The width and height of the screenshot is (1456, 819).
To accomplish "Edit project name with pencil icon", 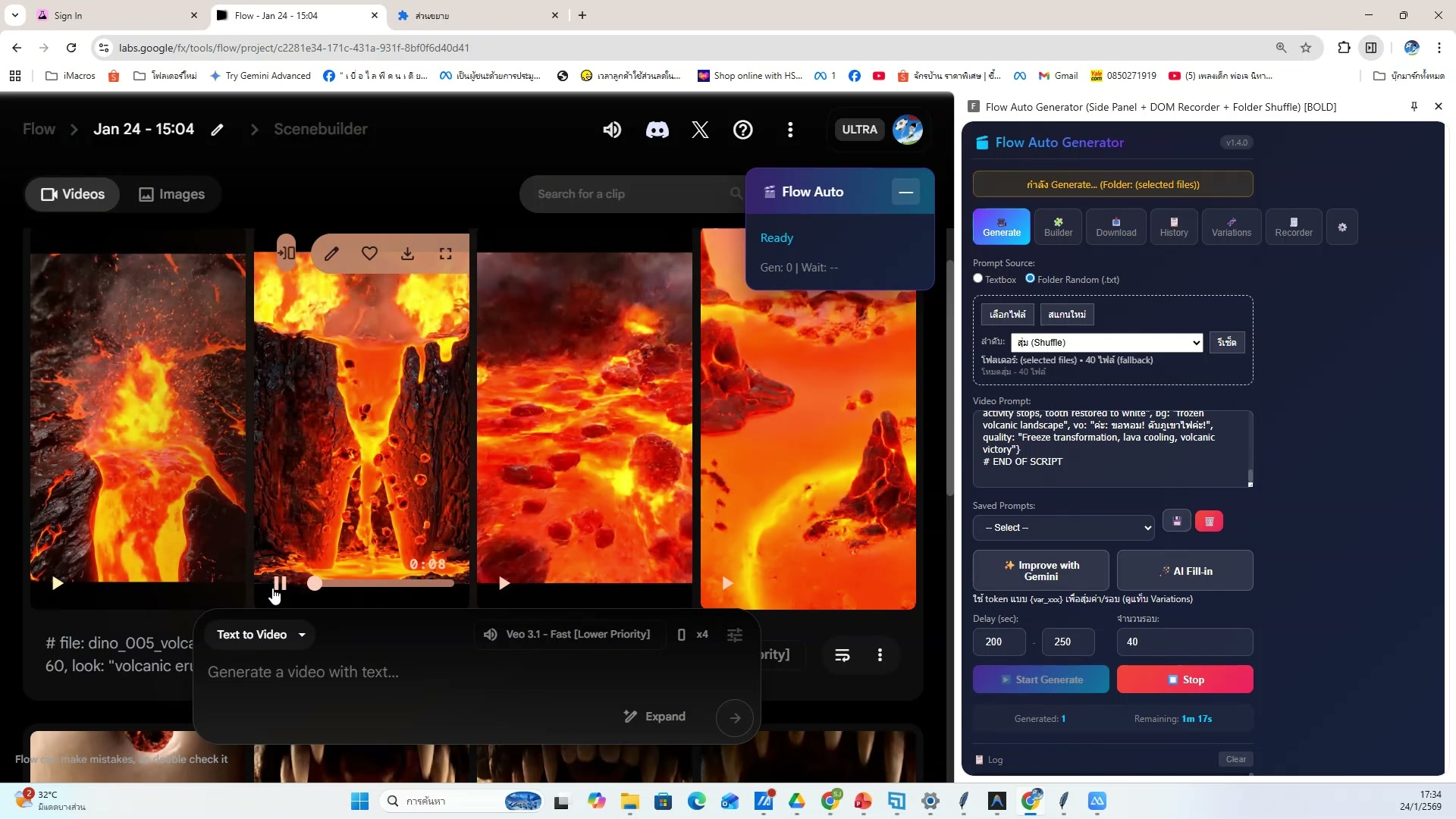I will [x=218, y=130].
